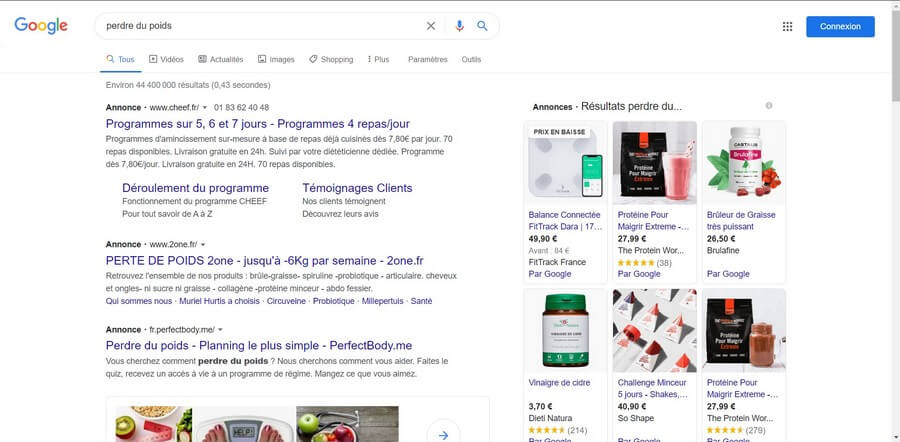Open 'Vinaigre de cidre' product link
Screen dimensions: 900x442
pos(559,382)
